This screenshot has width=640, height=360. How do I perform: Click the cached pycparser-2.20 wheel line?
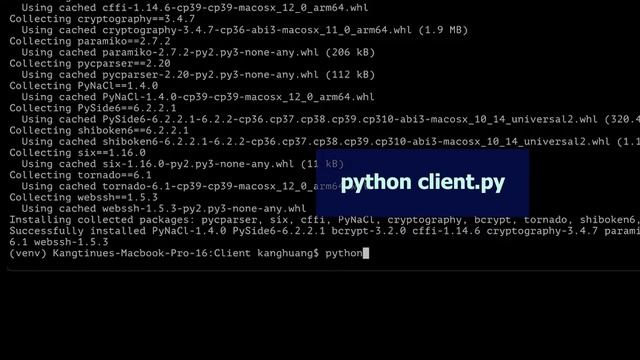click(198, 75)
